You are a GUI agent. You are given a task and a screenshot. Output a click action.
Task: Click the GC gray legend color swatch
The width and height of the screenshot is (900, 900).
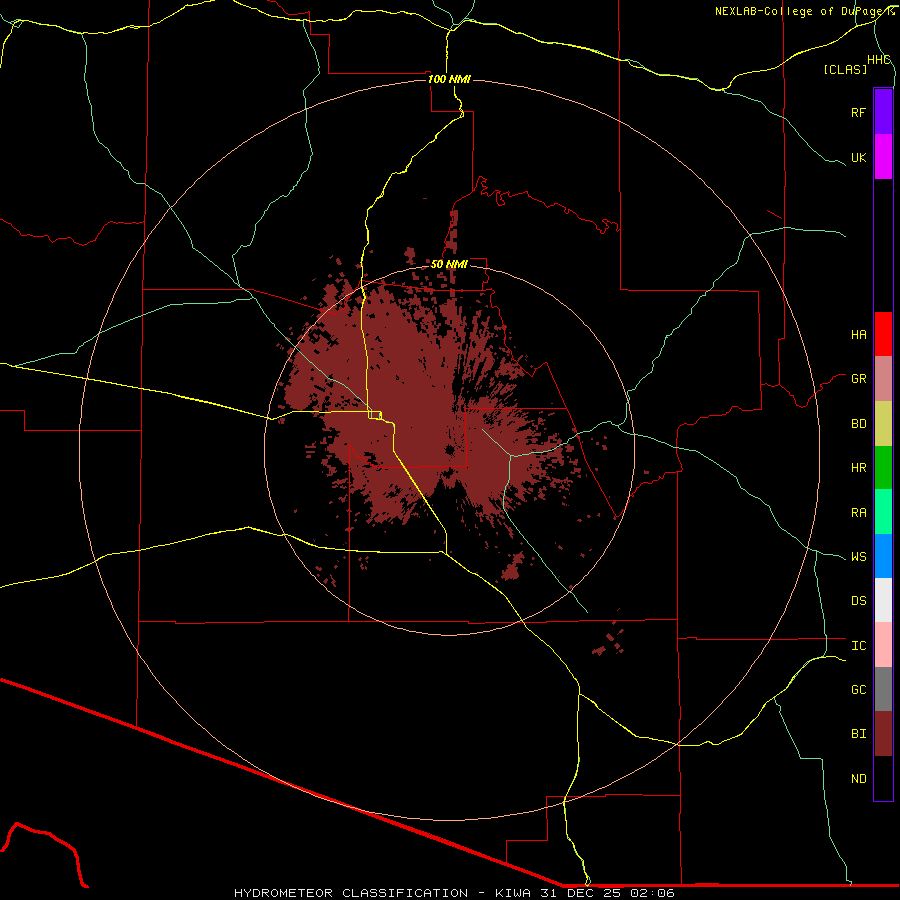coord(883,689)
